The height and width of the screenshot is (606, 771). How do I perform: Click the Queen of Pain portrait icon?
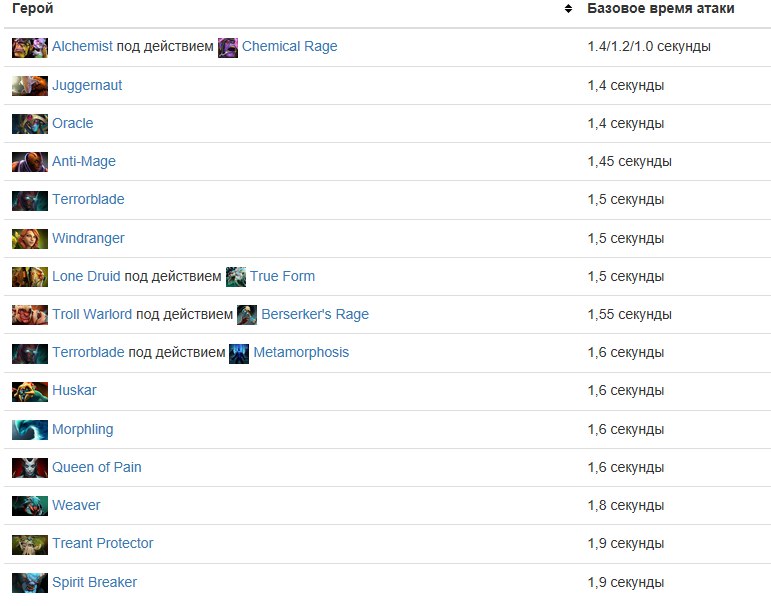(x=29, y=468)
